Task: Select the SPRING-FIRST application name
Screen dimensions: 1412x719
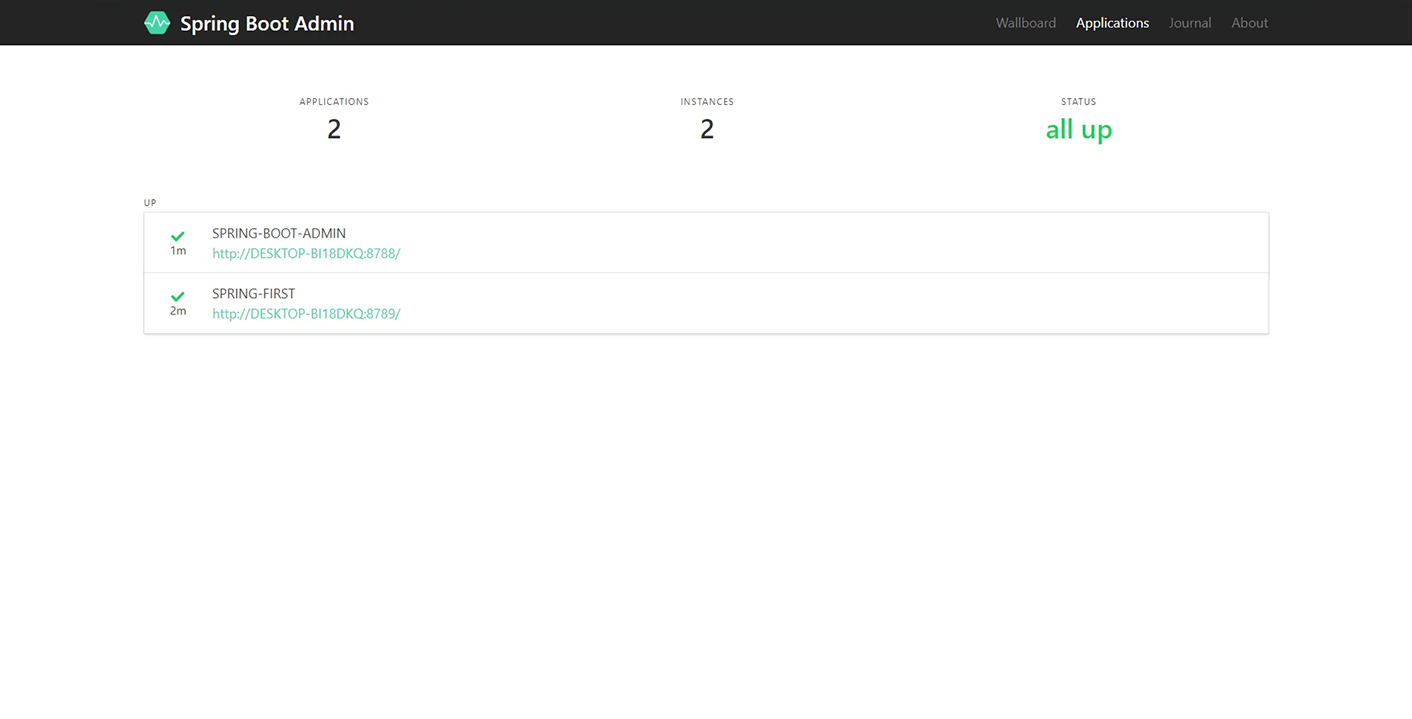Action: [x=254, y=294]
